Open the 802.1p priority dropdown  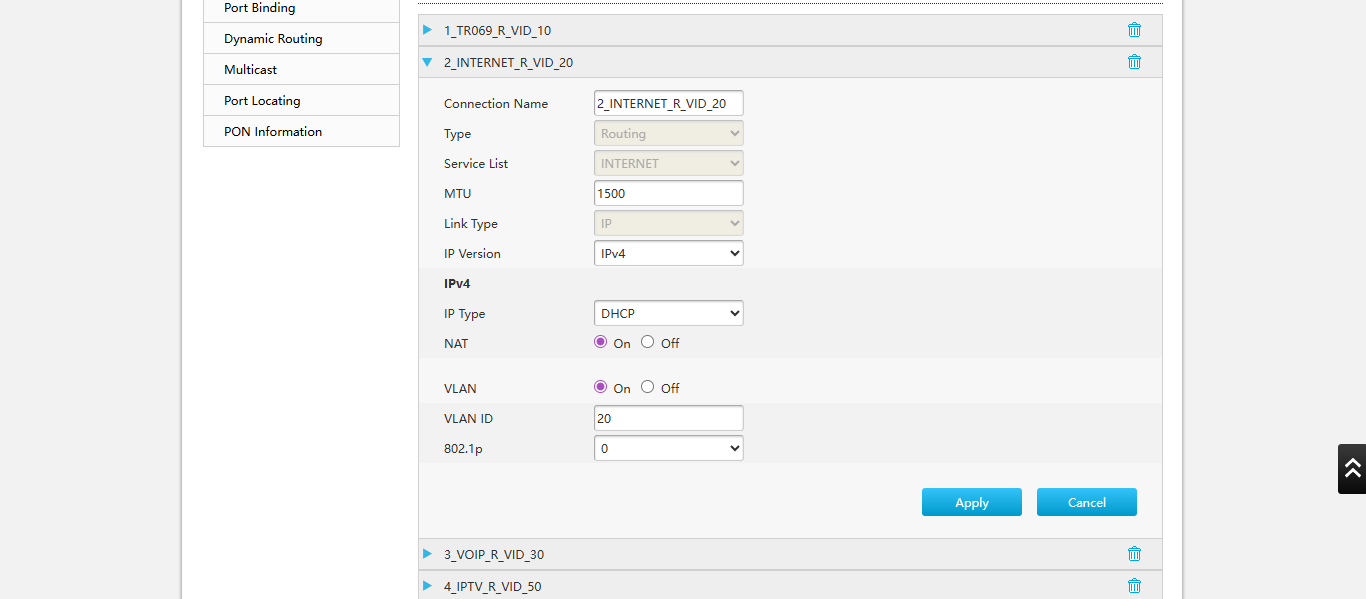(668, 448)
